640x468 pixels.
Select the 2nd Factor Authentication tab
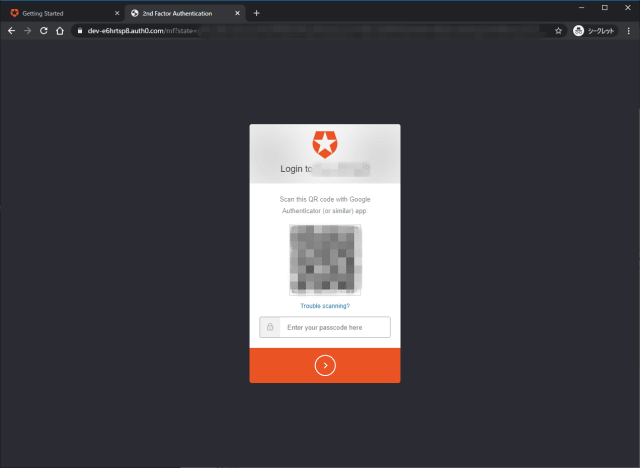(184, 13)
